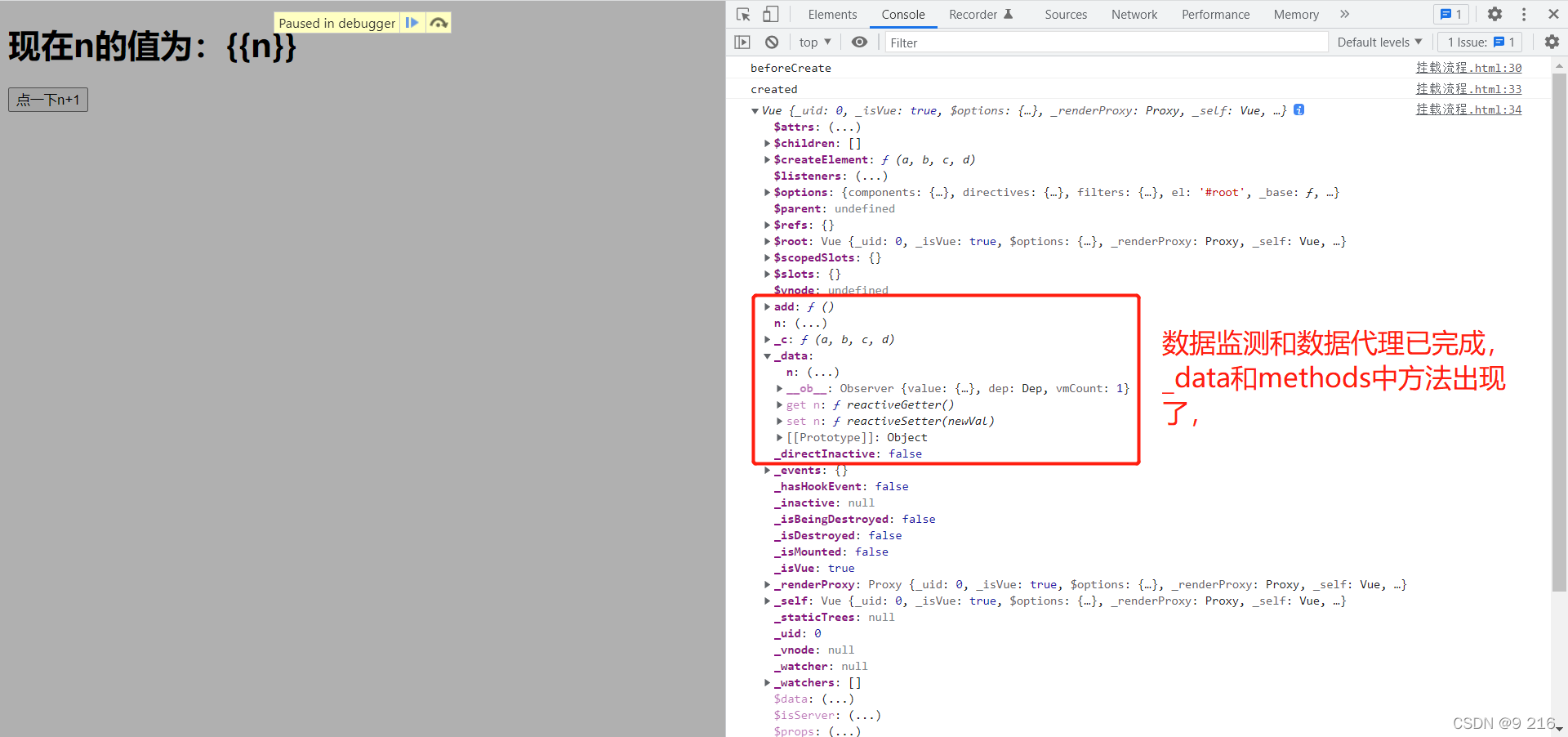Select the Console tab
This screenshot has height=737, width=1568.
903,15
